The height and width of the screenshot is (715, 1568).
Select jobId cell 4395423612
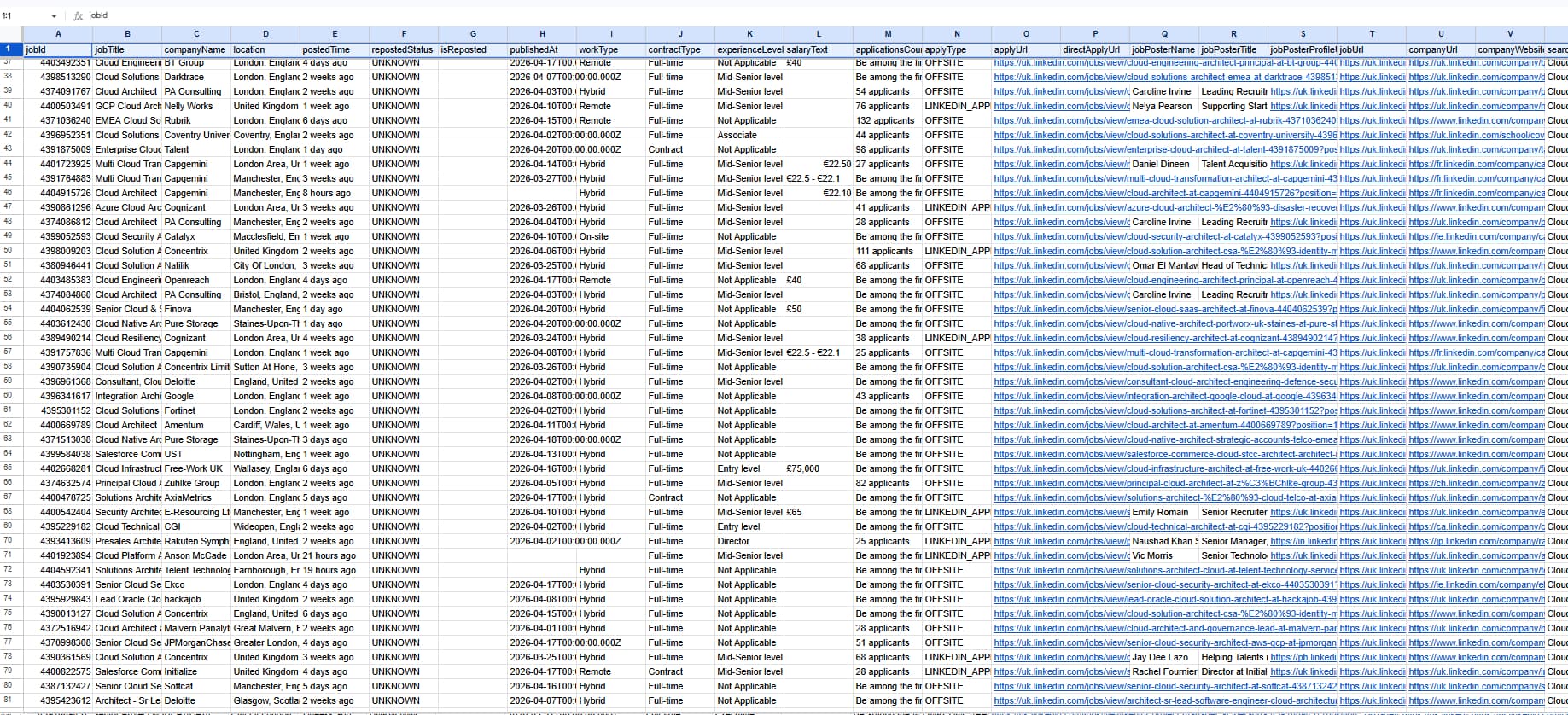click(x=58, y=700)
